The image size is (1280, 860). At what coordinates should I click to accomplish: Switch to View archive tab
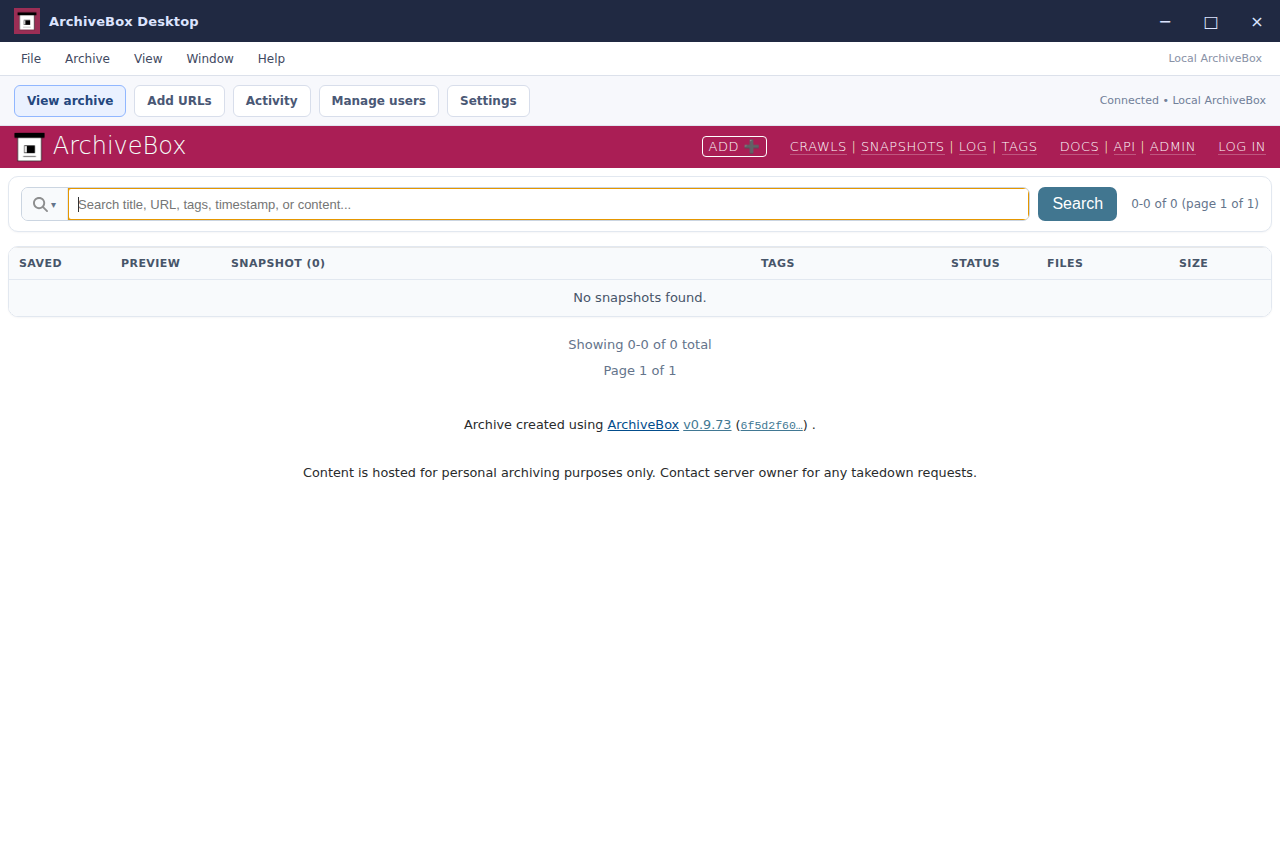coord(70,101)
